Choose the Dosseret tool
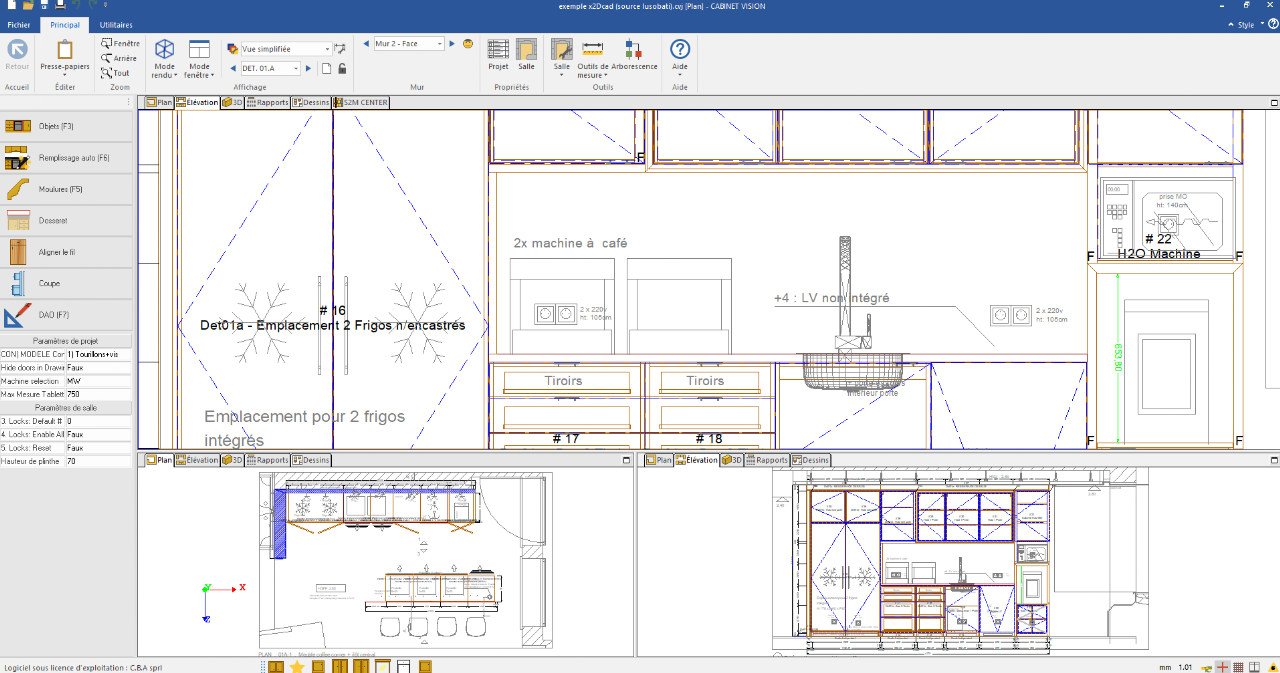The height and width of the screenshot is (673, 1280). pyautogui.click(x=66, y=220)
